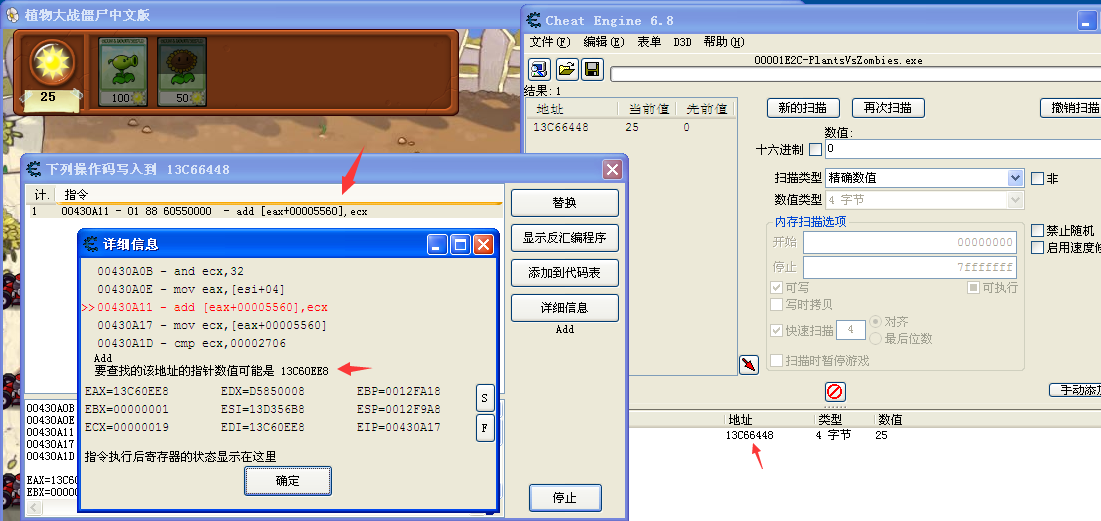The width and height of the screenshot is (1101, 521).
Task: Click the 撤销扫描 button
Action: click(1071, 108)
